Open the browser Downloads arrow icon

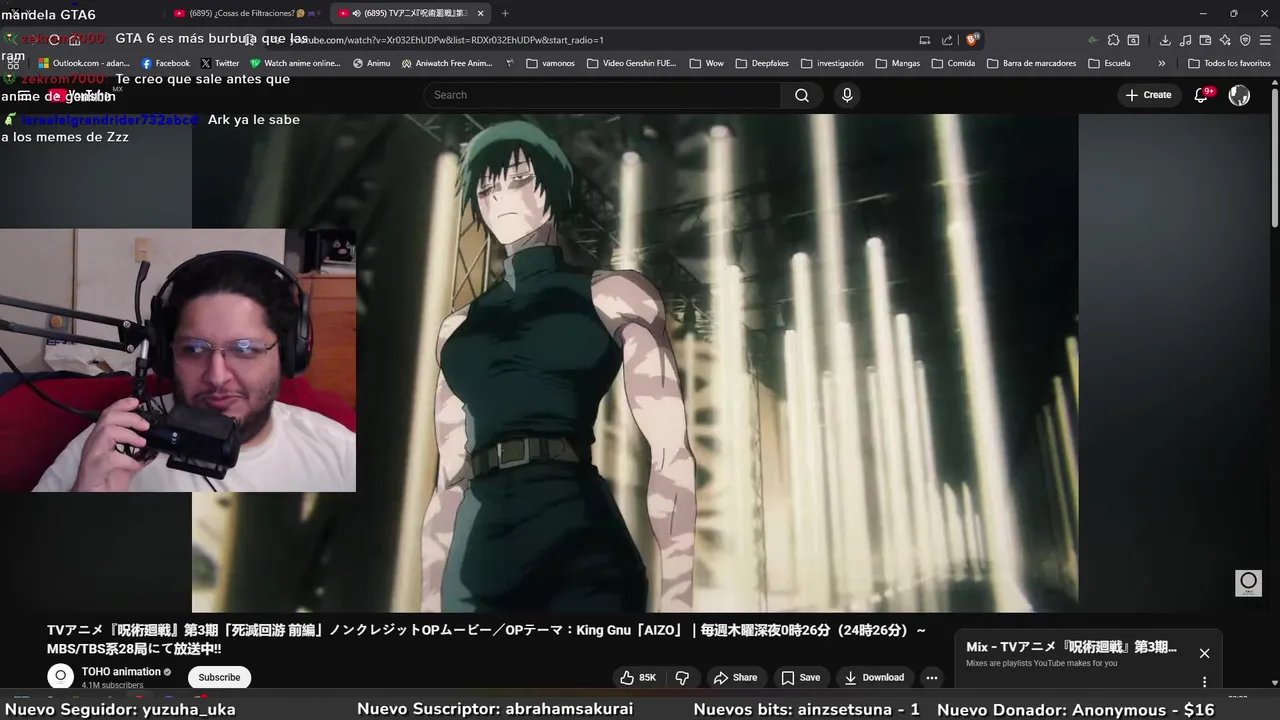[x=1165, y=40]
